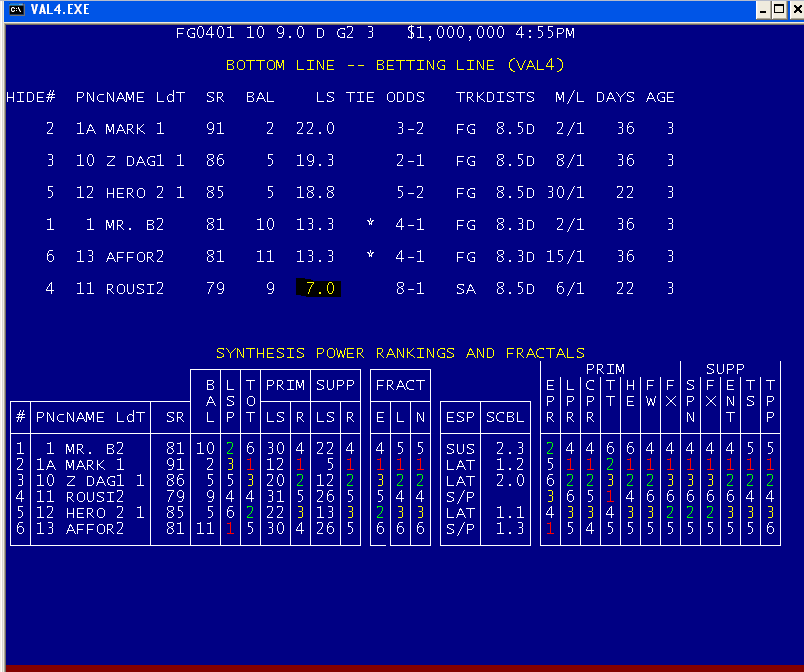
Task: Click the ODDS column header
Action: click(406, 97)
